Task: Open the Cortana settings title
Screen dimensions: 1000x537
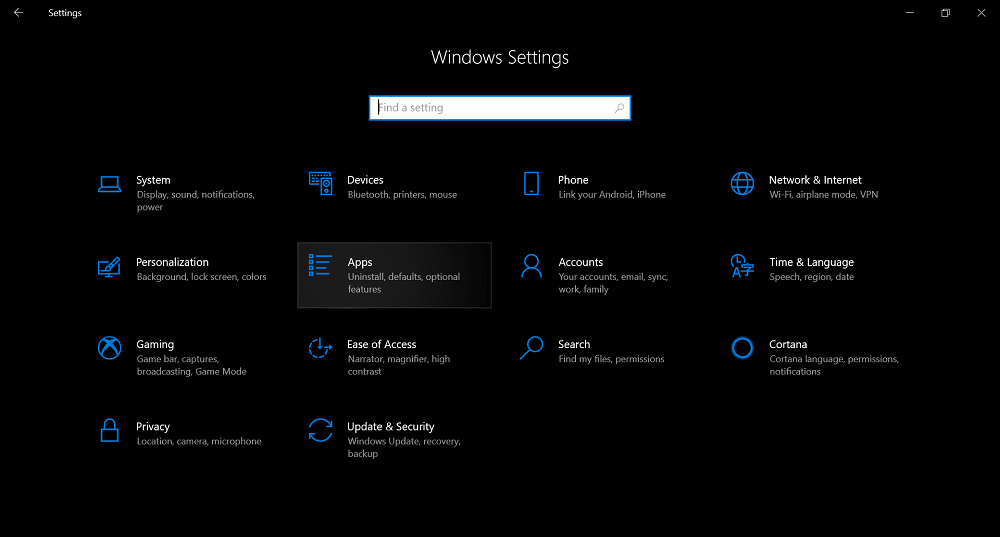Action: pyautogui.click(x=788, y=344)
